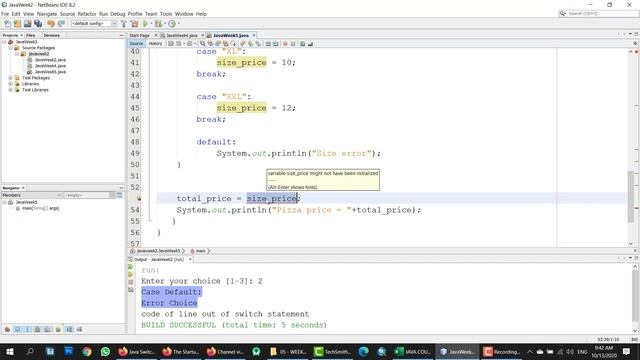Open the Tools menu

[x=166, y=14]
